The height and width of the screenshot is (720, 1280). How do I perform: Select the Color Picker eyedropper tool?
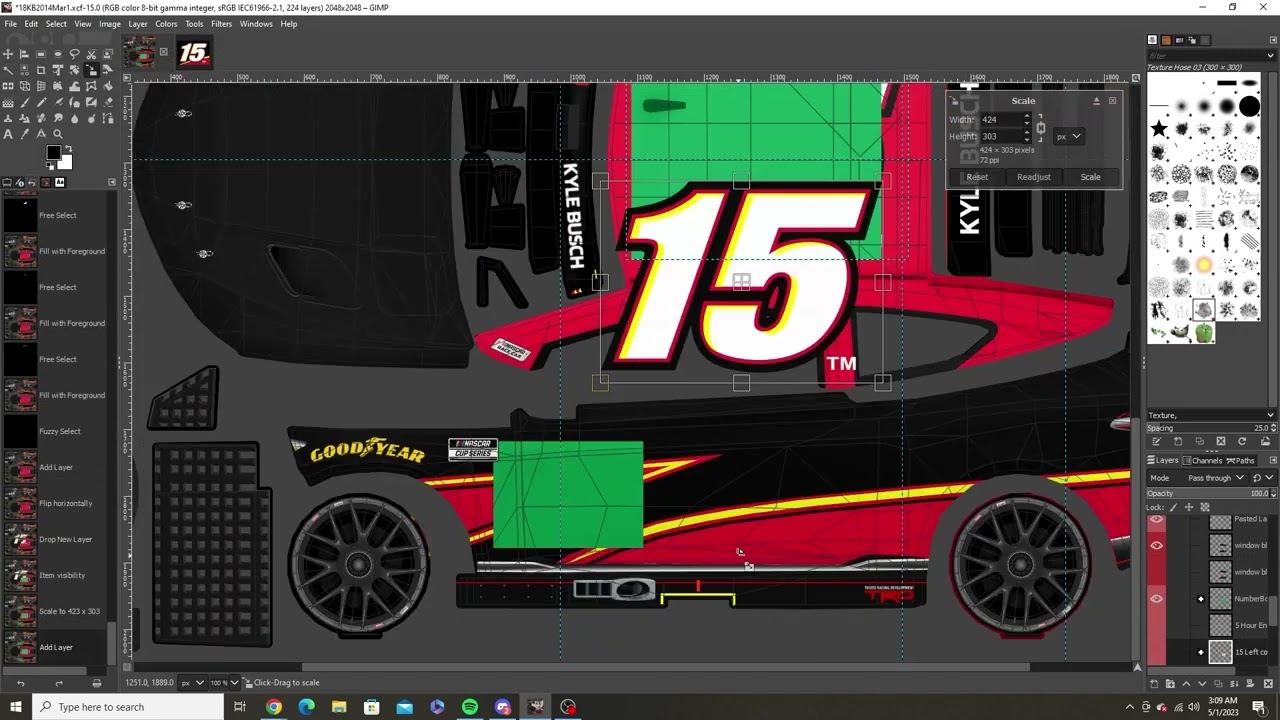coord(24,134)
